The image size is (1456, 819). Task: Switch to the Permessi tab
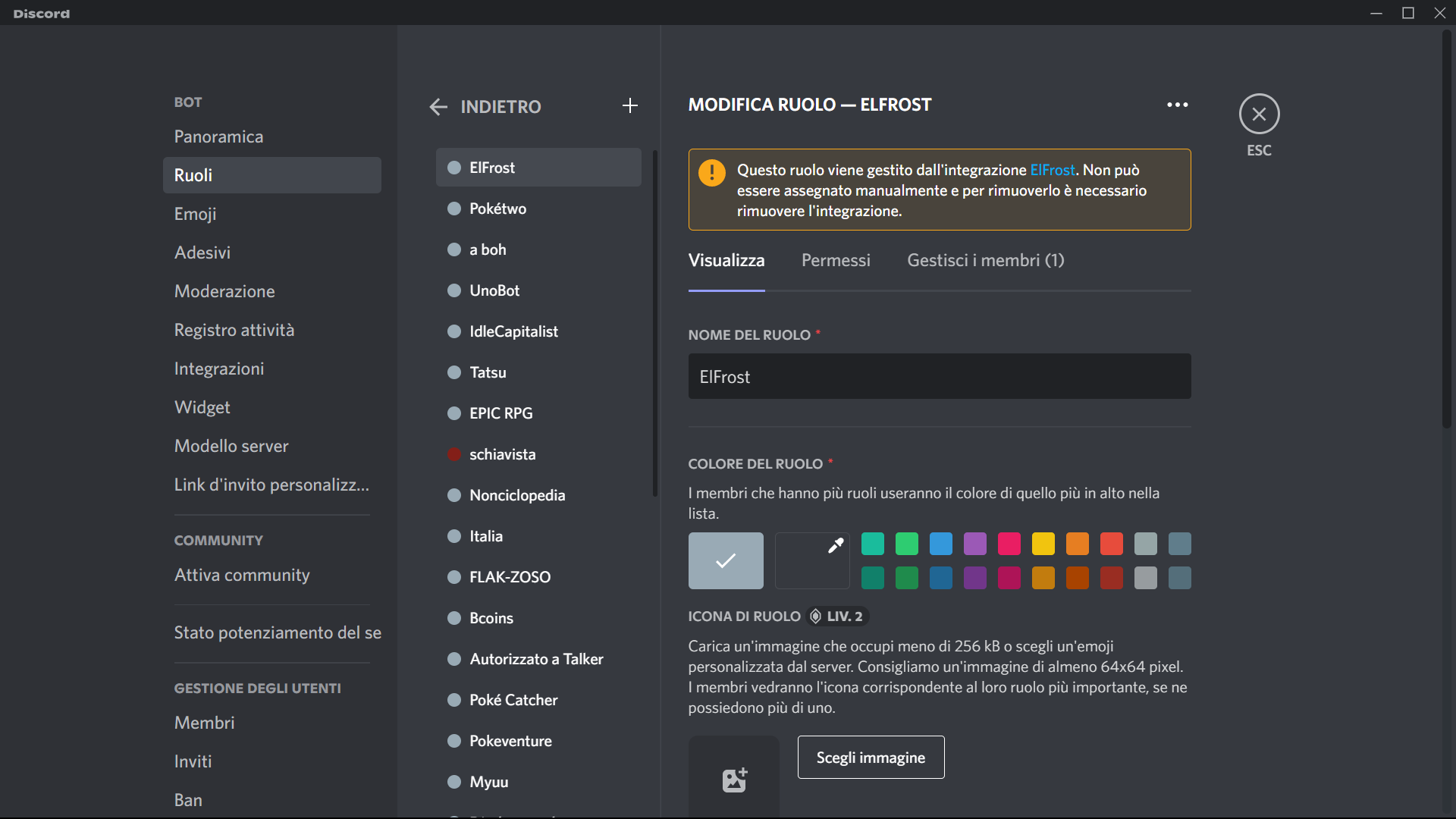(836, 260)
